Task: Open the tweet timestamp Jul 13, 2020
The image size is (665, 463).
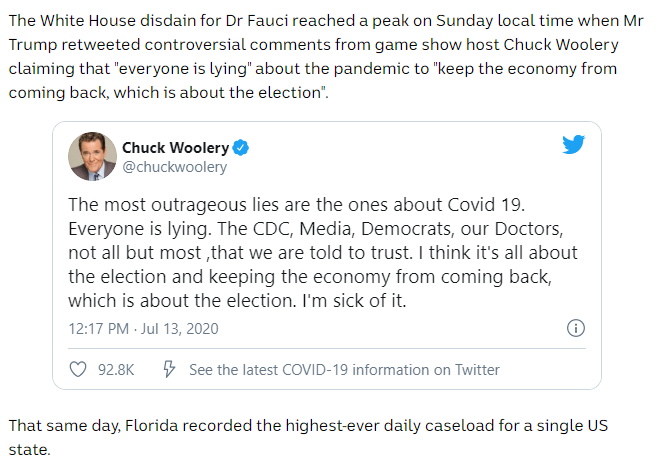Action: 143,328
